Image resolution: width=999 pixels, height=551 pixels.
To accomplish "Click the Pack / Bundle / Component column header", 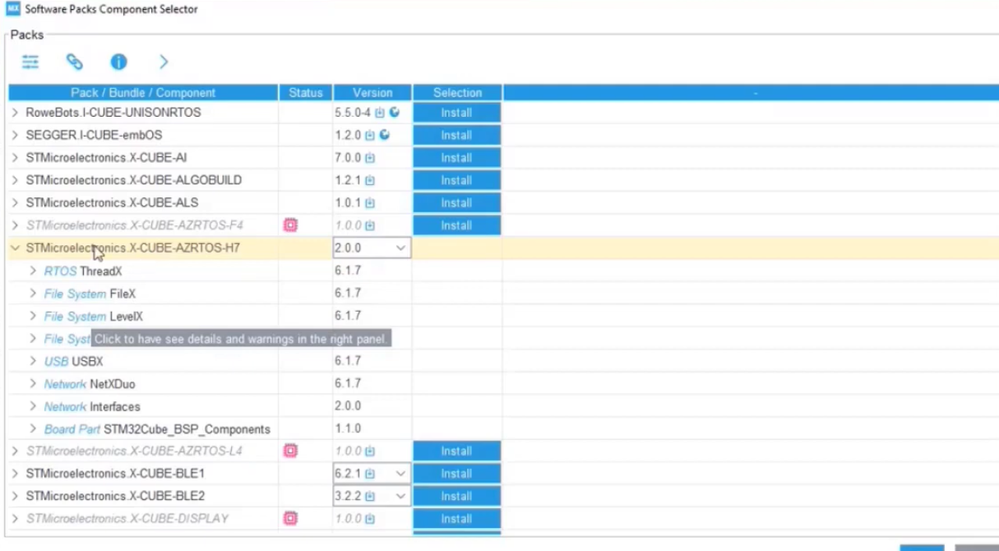I will pyautogui.click(x=143, y=93).
